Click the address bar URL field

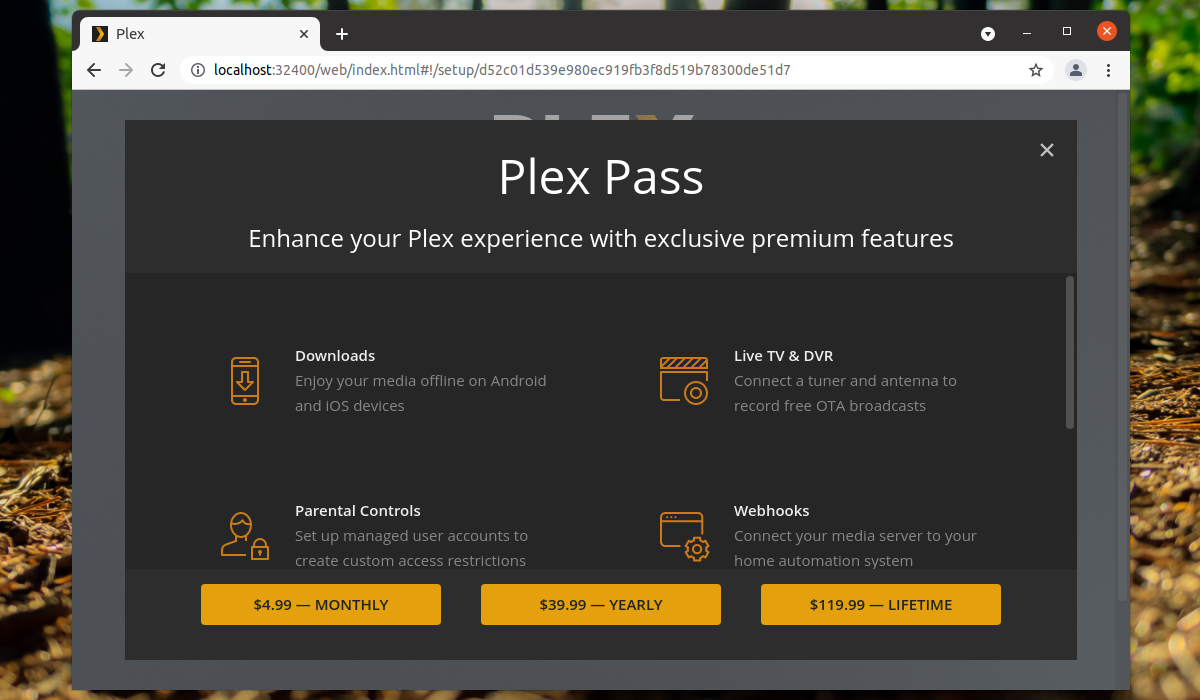tap(600, 70)
